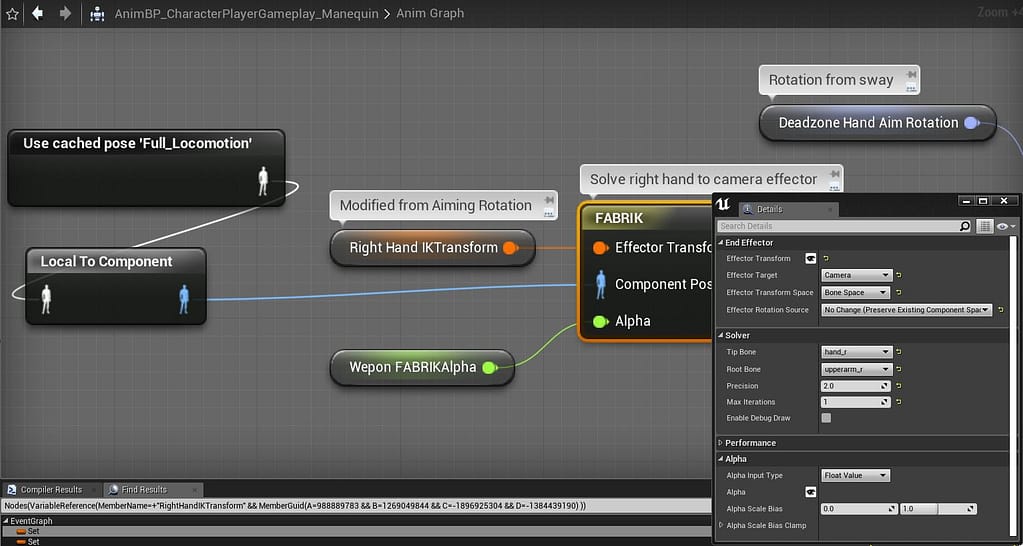Screen dimensions: 1023x546
Task: Open the Effector Target dropdown set to Camera
Action: click(856, 275)
